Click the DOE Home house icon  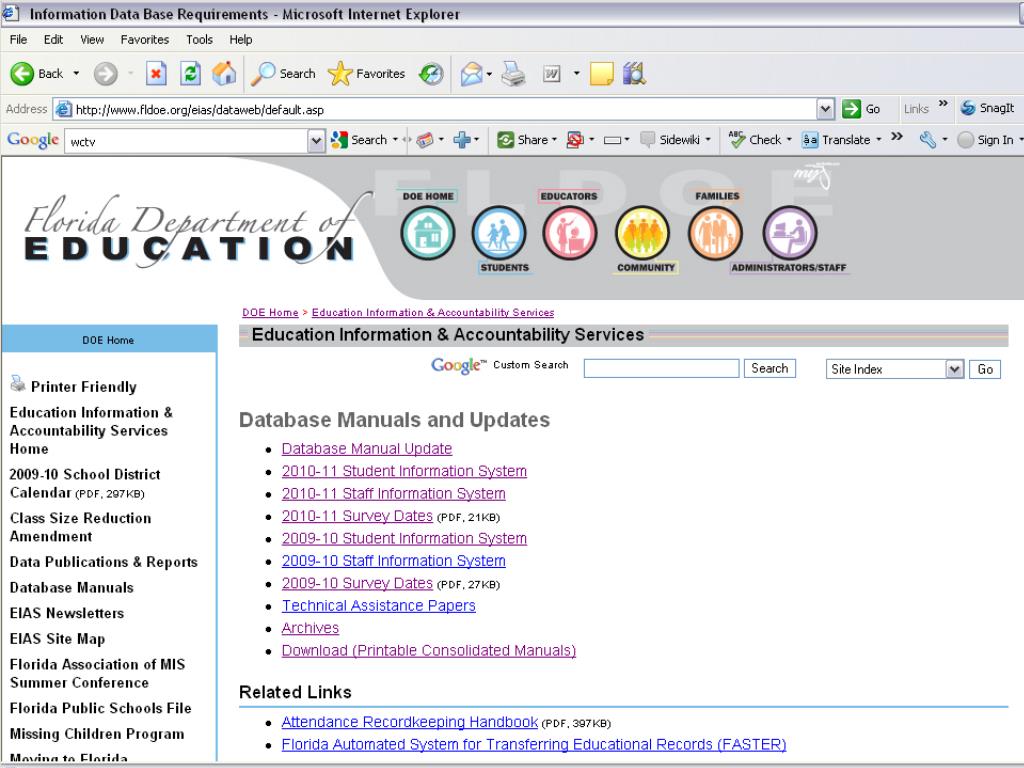coord(427,233)
